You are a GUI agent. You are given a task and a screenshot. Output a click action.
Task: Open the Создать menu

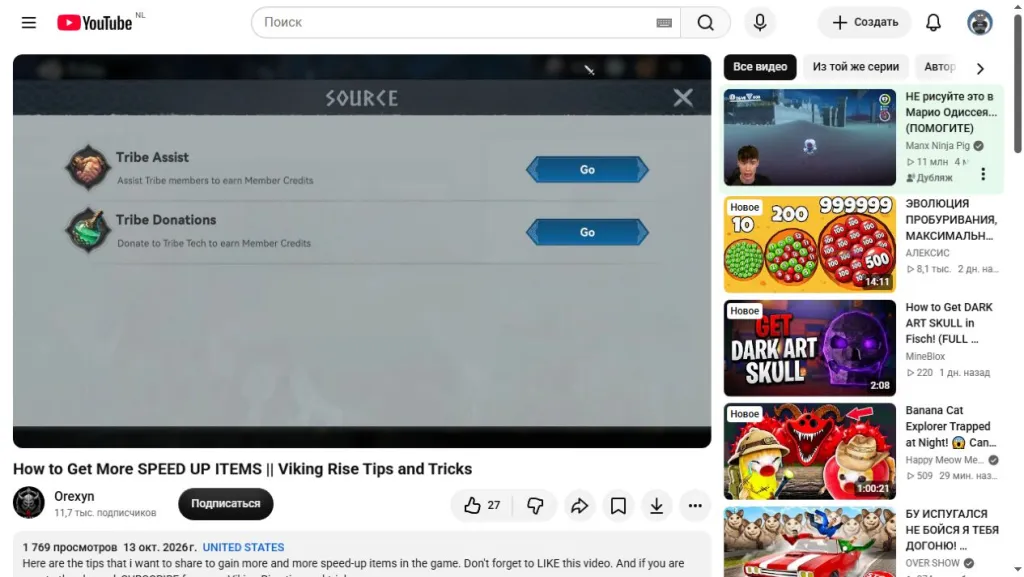[x=865, y=23]
